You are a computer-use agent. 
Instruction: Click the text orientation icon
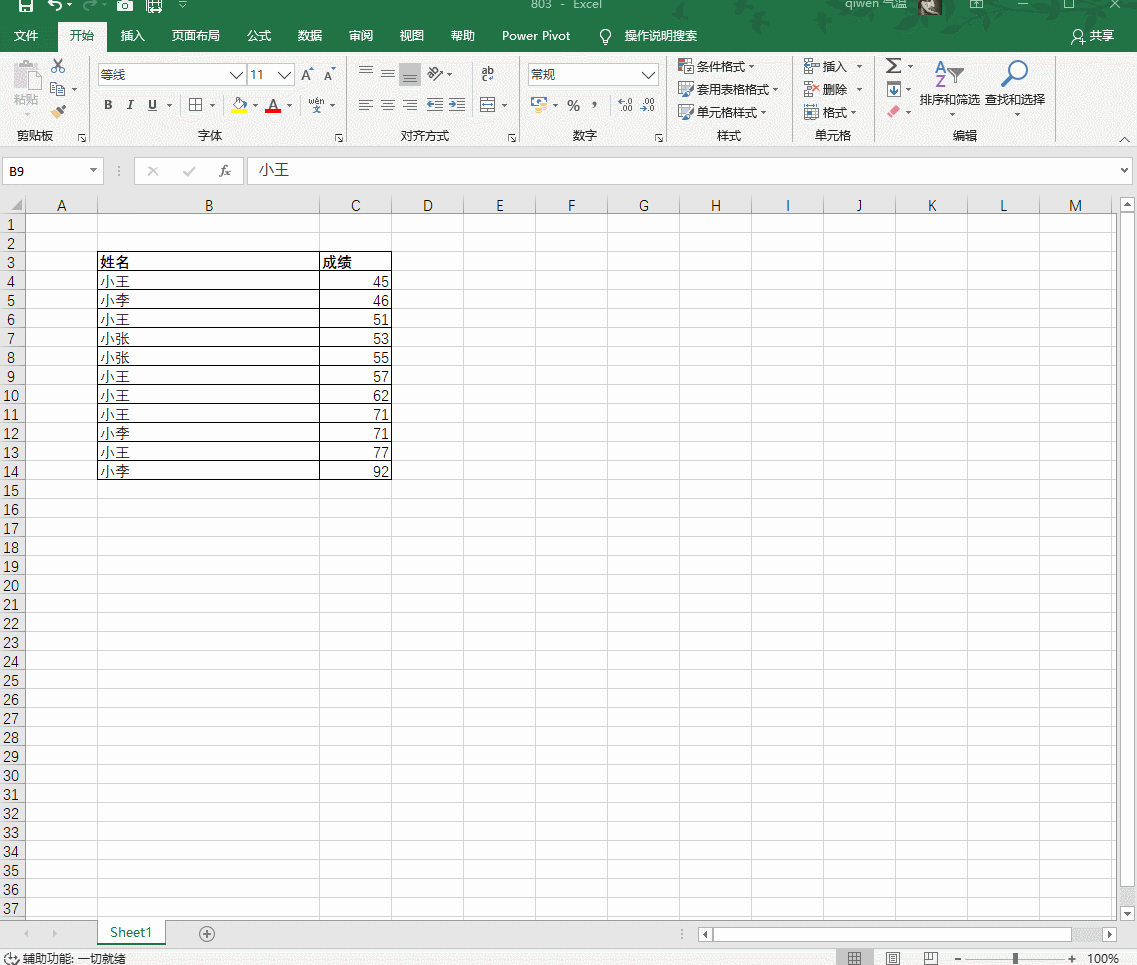pos(435,74)
